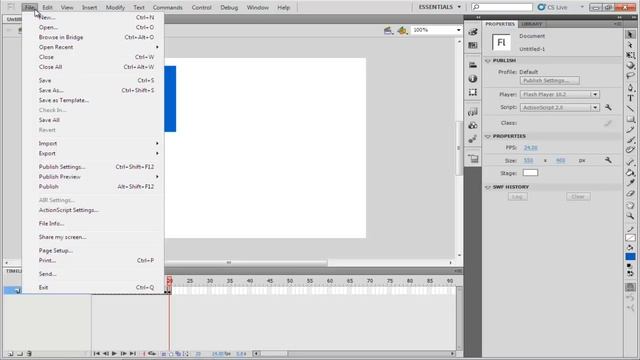Collapse the PROPERTIES section
640x360 pixels.
click(488, 136)
